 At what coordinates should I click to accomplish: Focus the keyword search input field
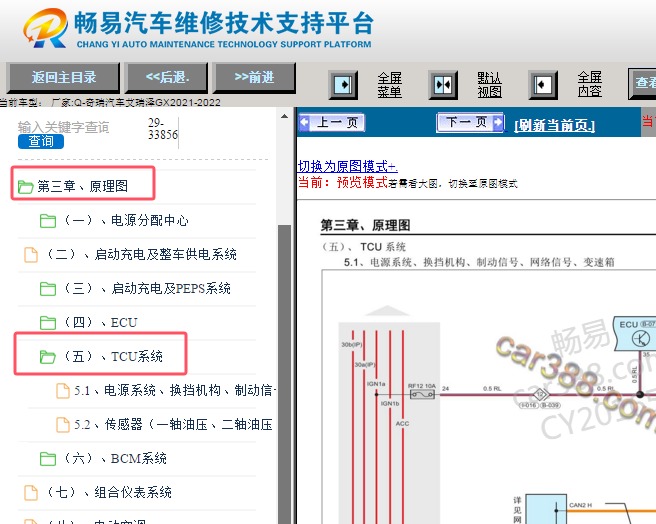79,127
